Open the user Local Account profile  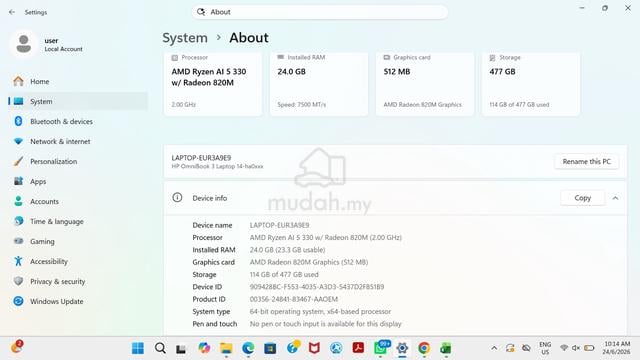click(x=47, y=44)
